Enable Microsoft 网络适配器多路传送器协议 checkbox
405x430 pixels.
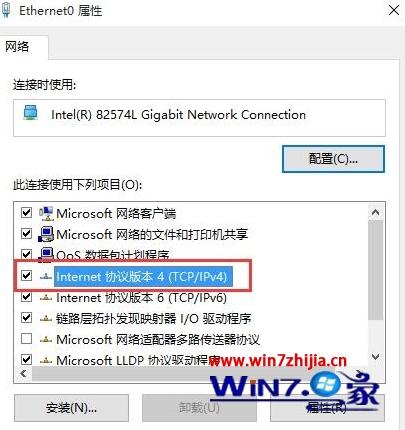point(26,339)
